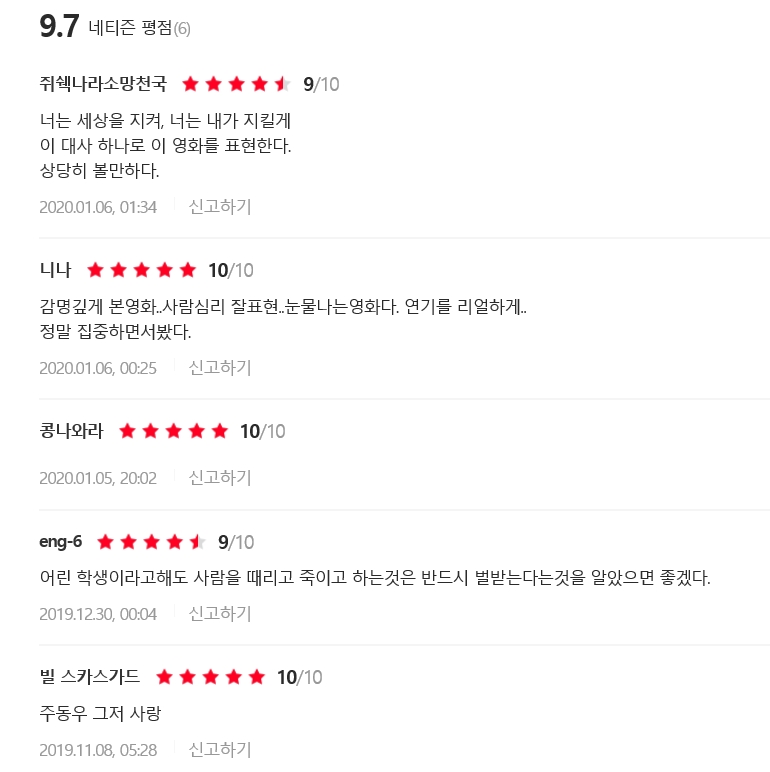Click the star rating icons for 쥐쉑나라소망천국's review

tap(236, 84)
